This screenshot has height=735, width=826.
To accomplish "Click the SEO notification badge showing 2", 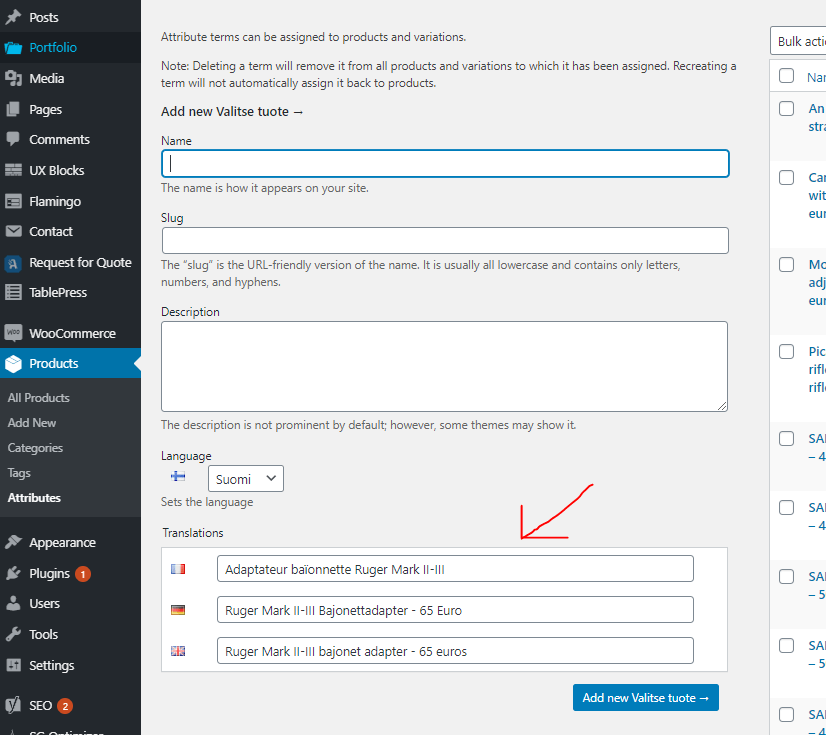I will [65, 706].
